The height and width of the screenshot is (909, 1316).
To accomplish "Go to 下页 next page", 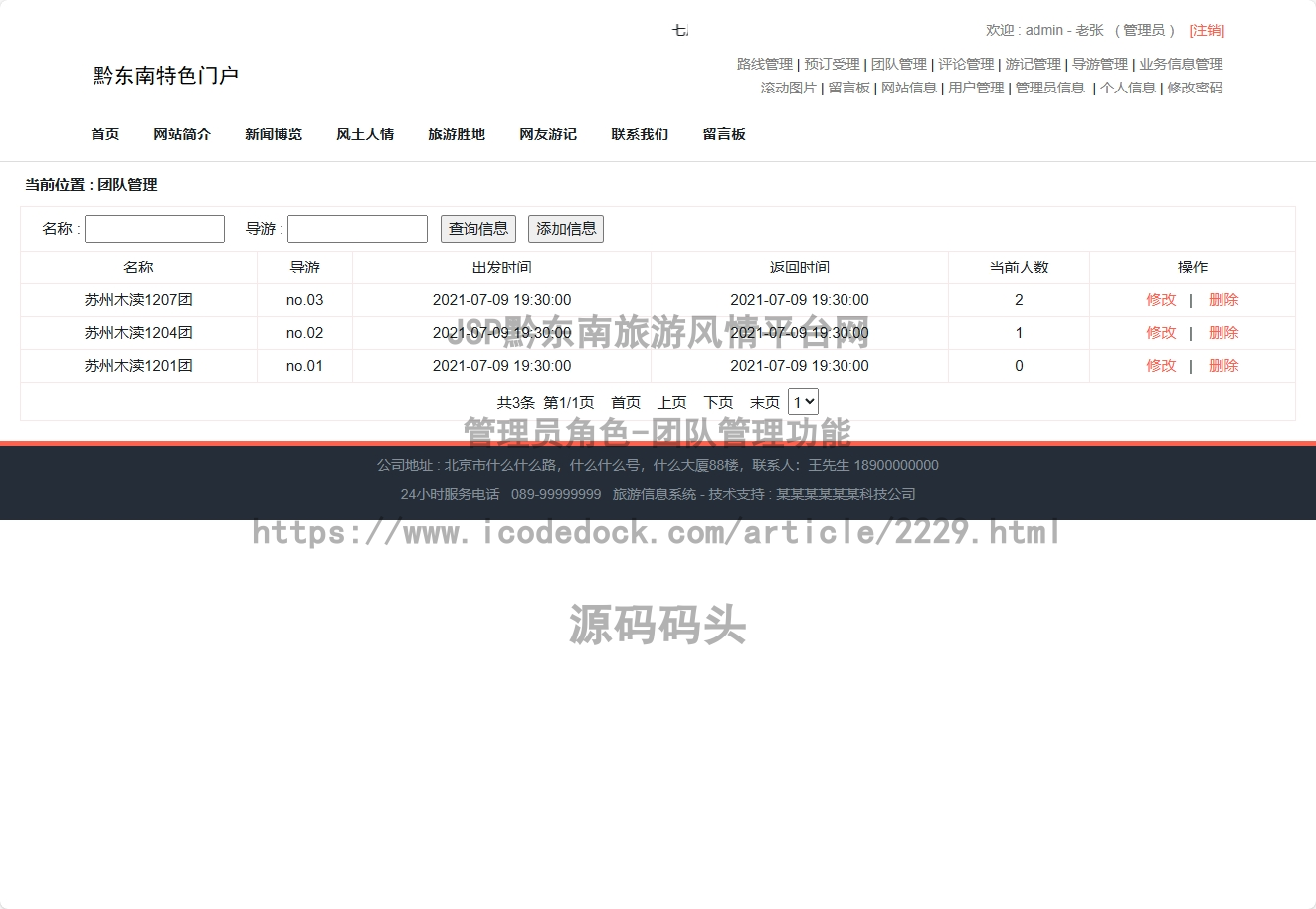I will pos(718,403).
